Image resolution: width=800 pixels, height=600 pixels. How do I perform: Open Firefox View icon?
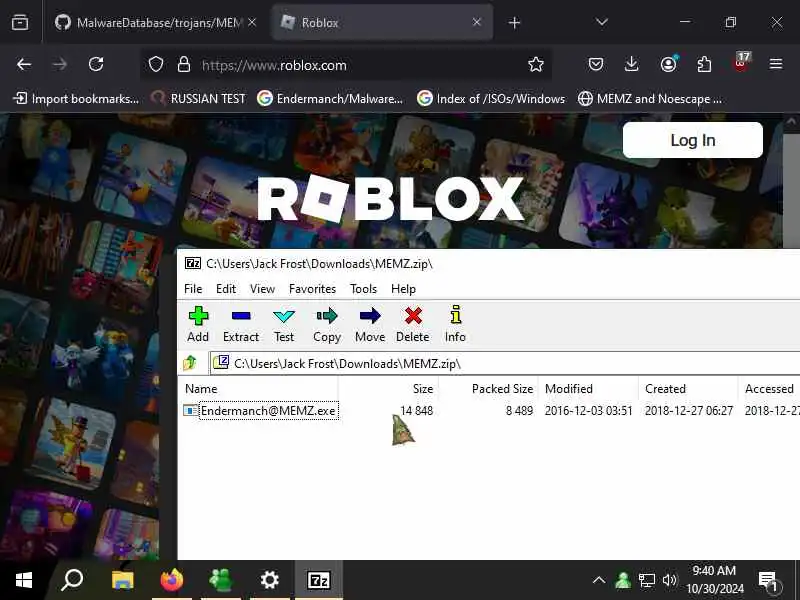pyautogui.click(x=20, y=22)
